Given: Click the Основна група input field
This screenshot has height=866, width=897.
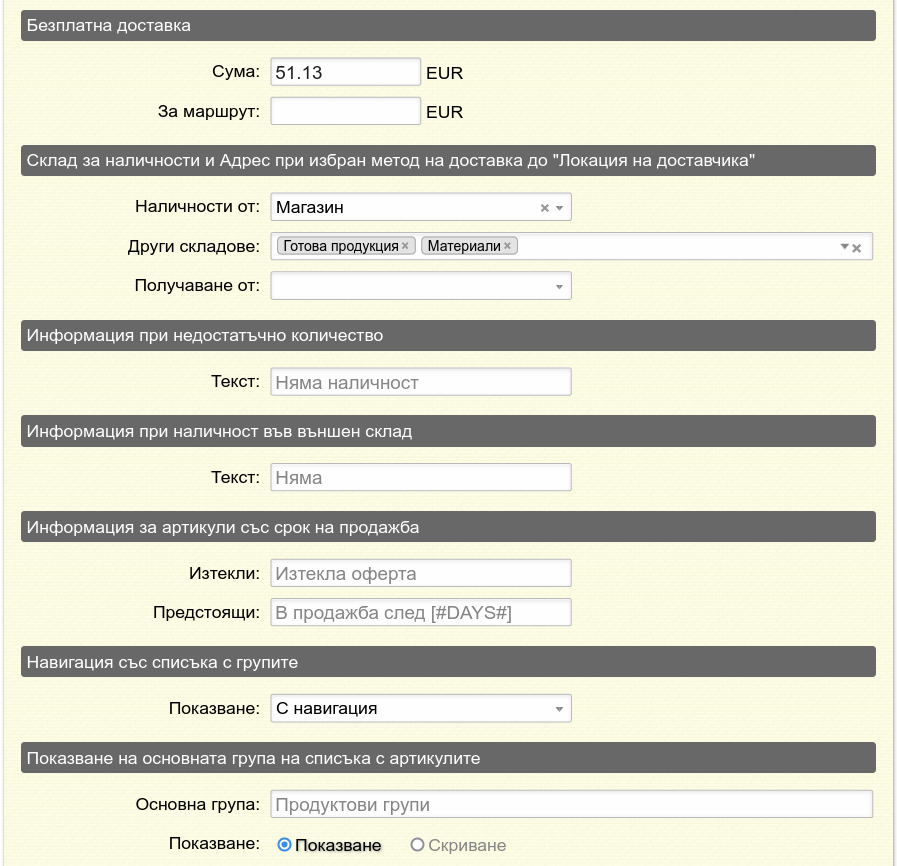Looking at the screenshot, I should [x=571, y=805].
